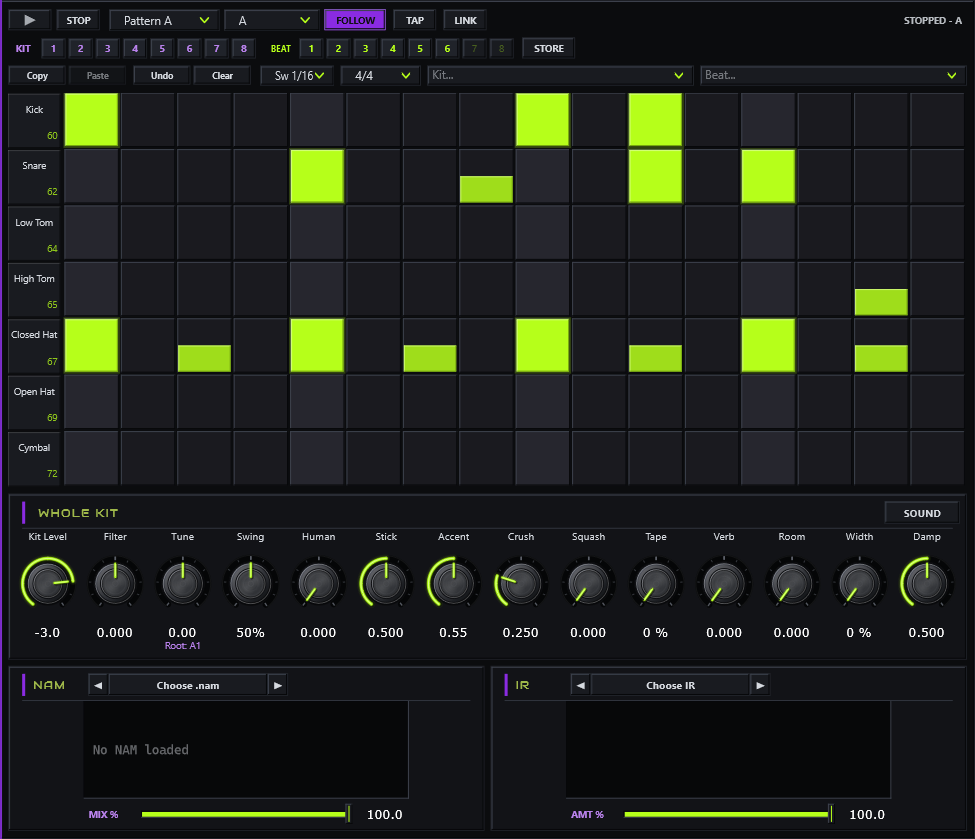Go to next IR arrow

coord(760,685)
